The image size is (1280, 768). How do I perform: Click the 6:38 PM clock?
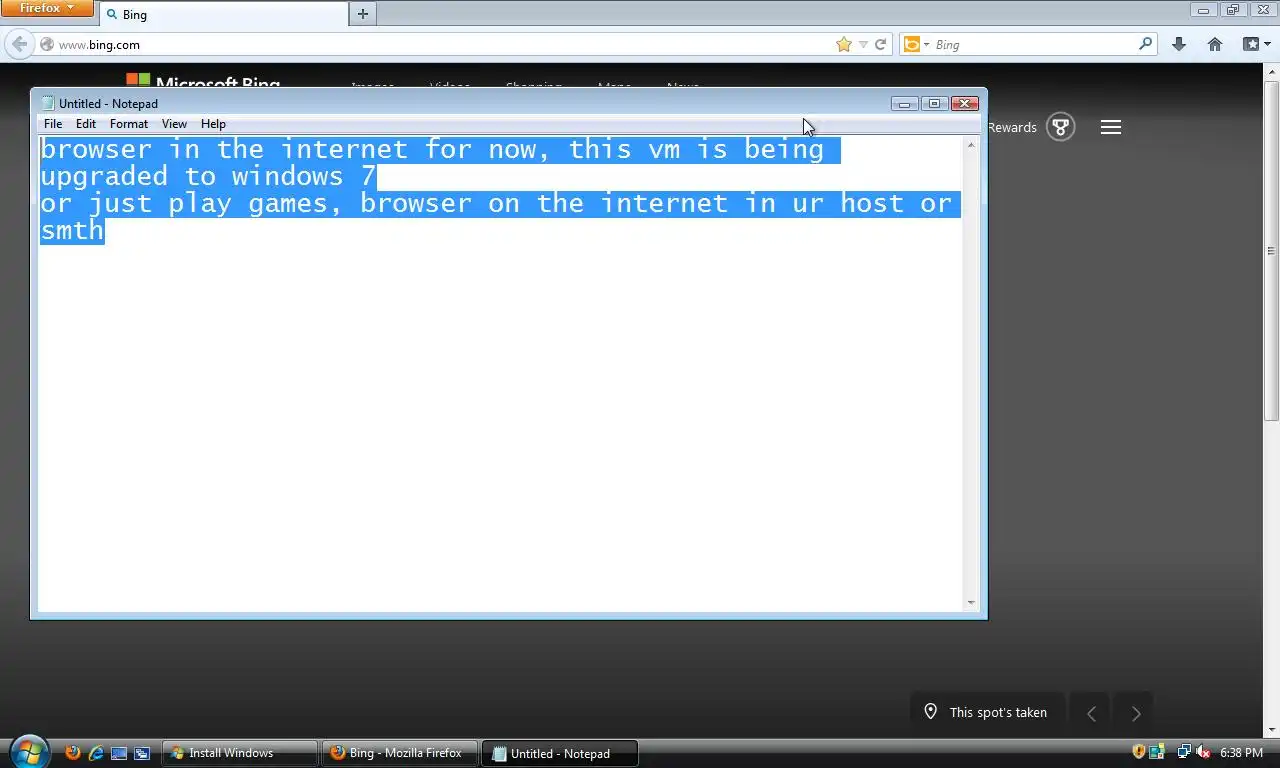1241,753
